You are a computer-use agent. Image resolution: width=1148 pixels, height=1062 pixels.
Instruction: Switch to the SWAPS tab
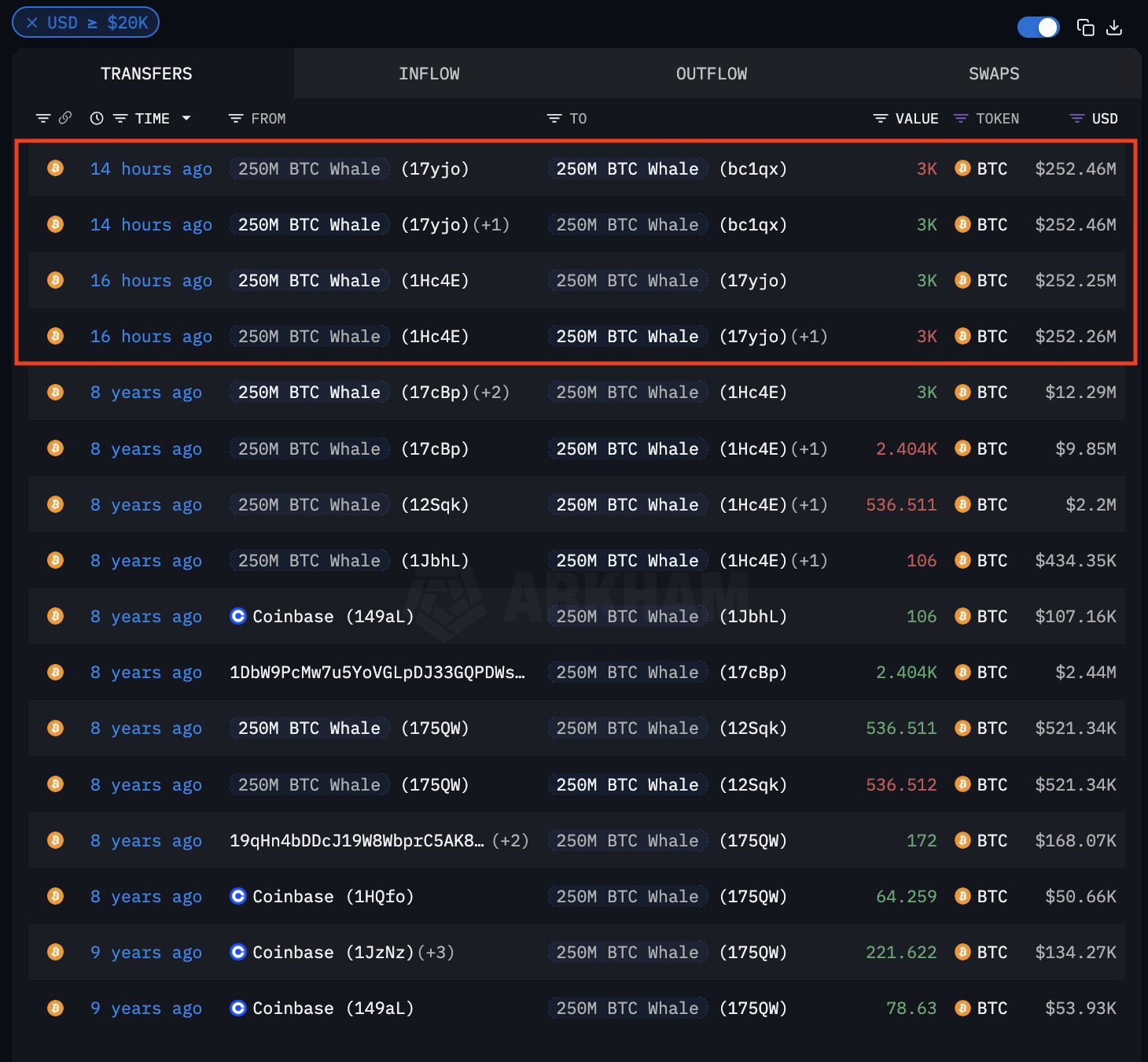(x=993, y=73)
